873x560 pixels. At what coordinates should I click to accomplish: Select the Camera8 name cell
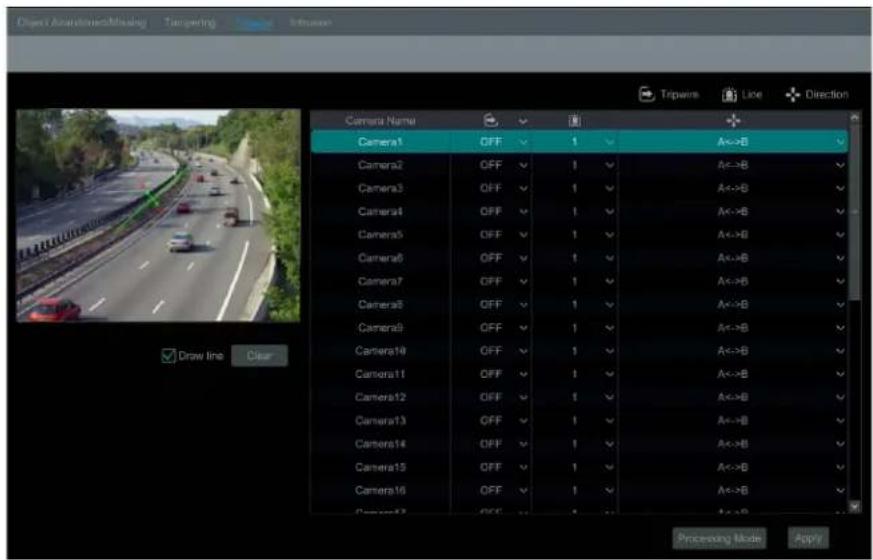pos(380,304)
